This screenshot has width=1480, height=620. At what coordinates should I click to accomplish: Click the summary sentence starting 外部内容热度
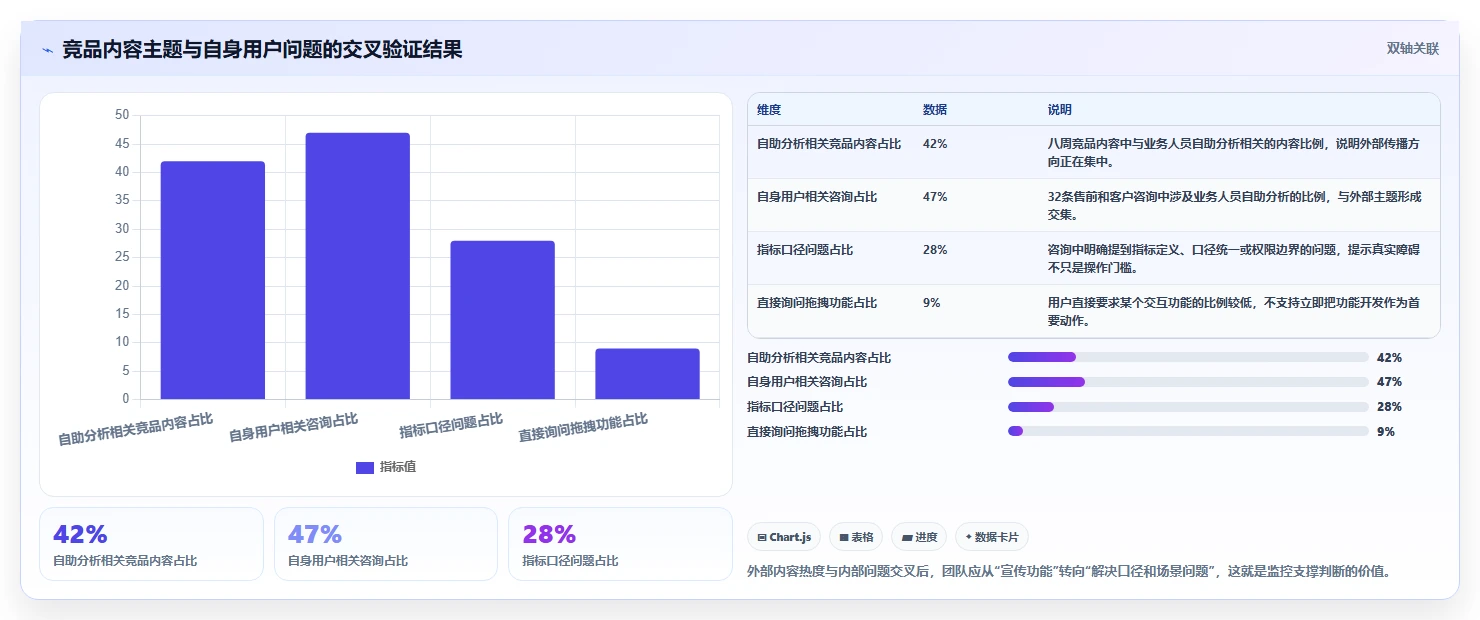1069,572
